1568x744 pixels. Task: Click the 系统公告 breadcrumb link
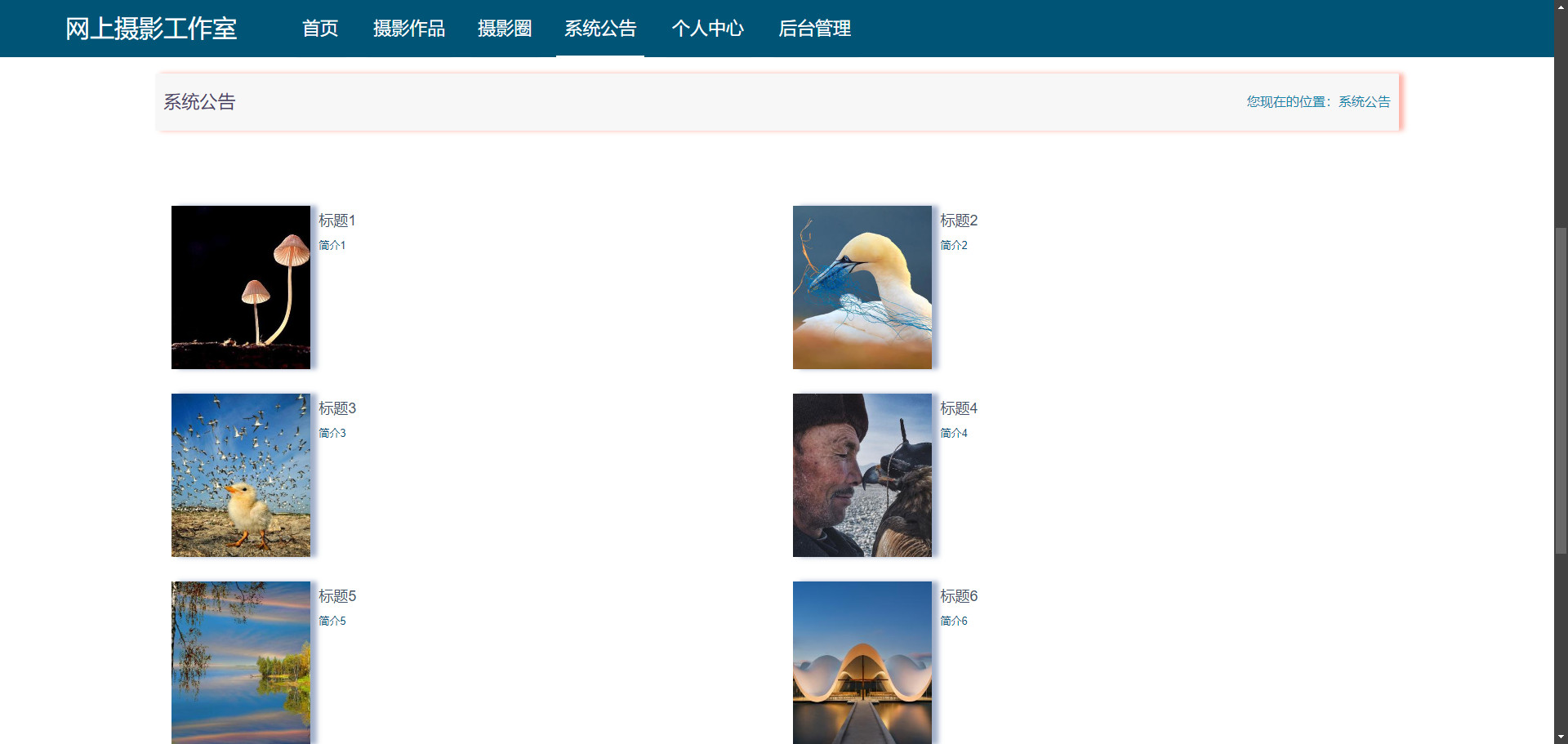click(x=1364, y=102)
